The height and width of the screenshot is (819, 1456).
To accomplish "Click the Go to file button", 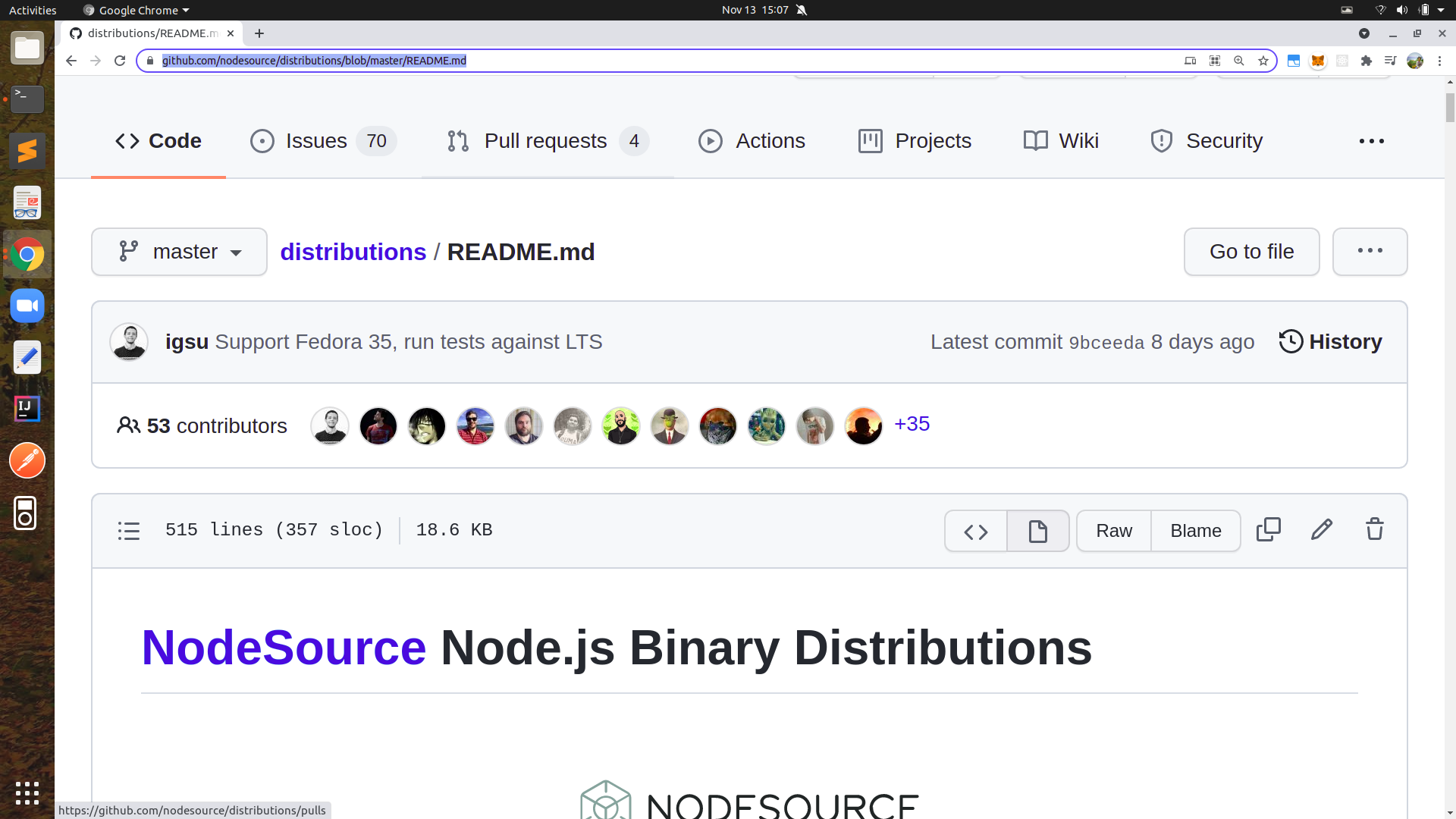I will [1251, 252].
